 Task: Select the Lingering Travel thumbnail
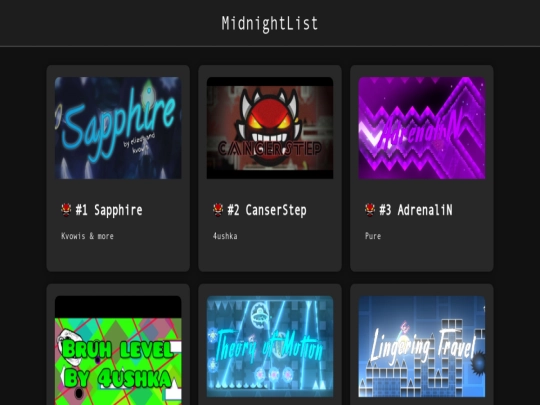tap(422, 346)
